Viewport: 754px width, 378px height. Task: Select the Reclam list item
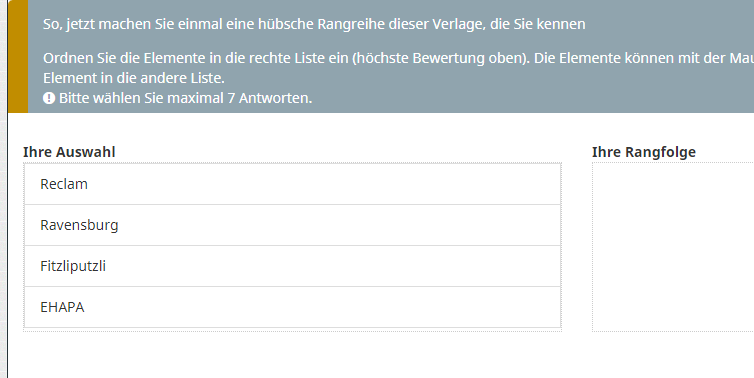tap(292, 184)
